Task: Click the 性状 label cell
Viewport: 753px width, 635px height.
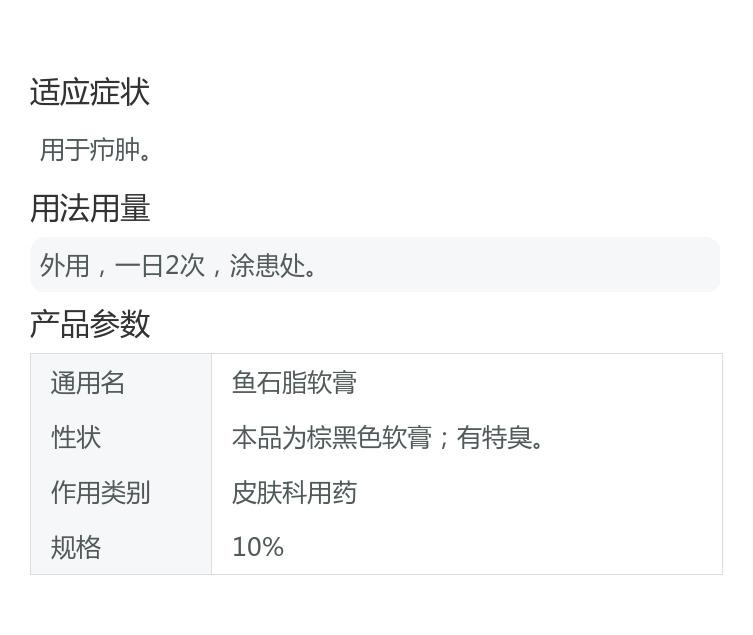Action: [x=121, y=437]
